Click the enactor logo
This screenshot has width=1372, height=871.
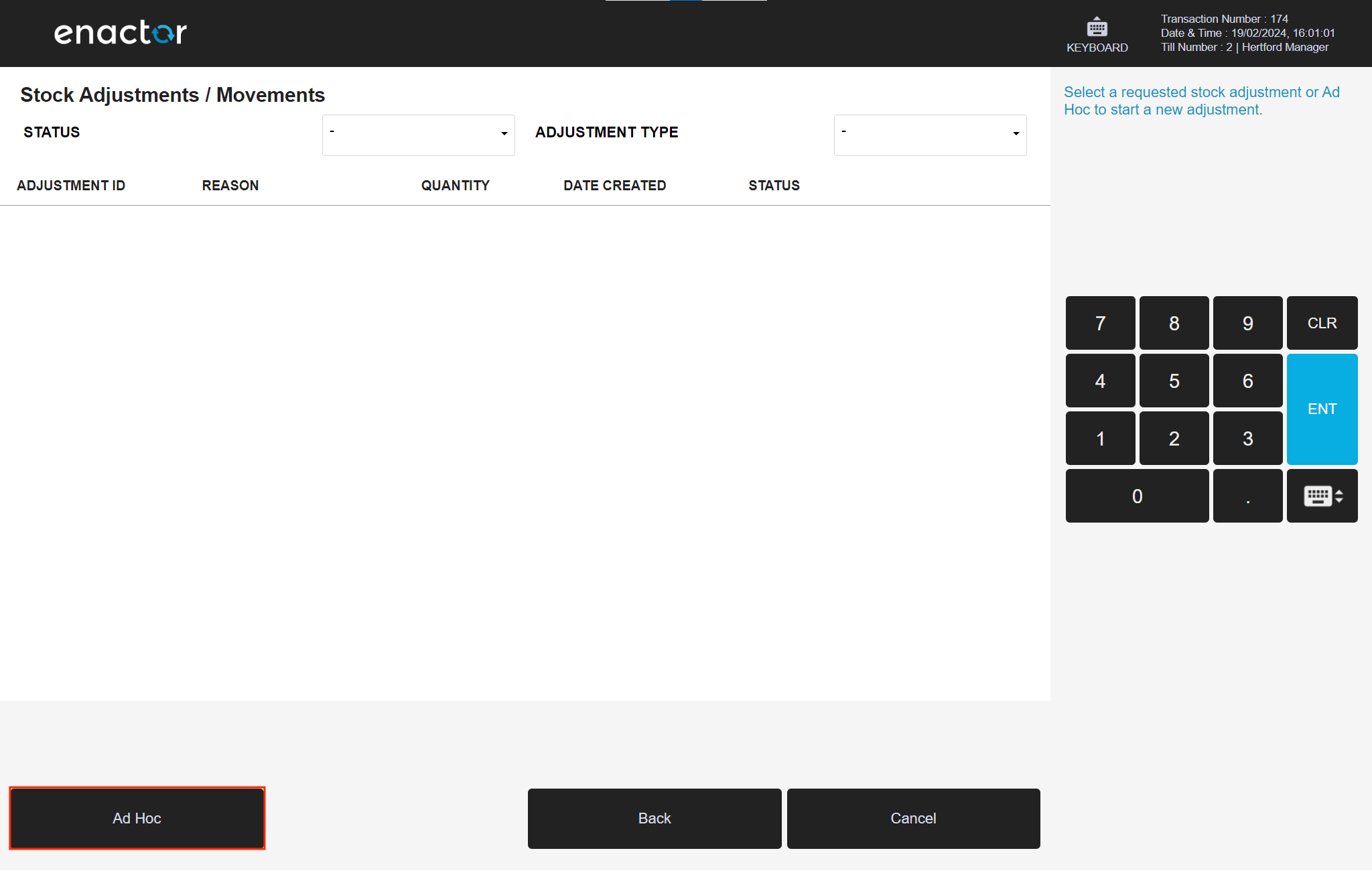tap(121, 33)
